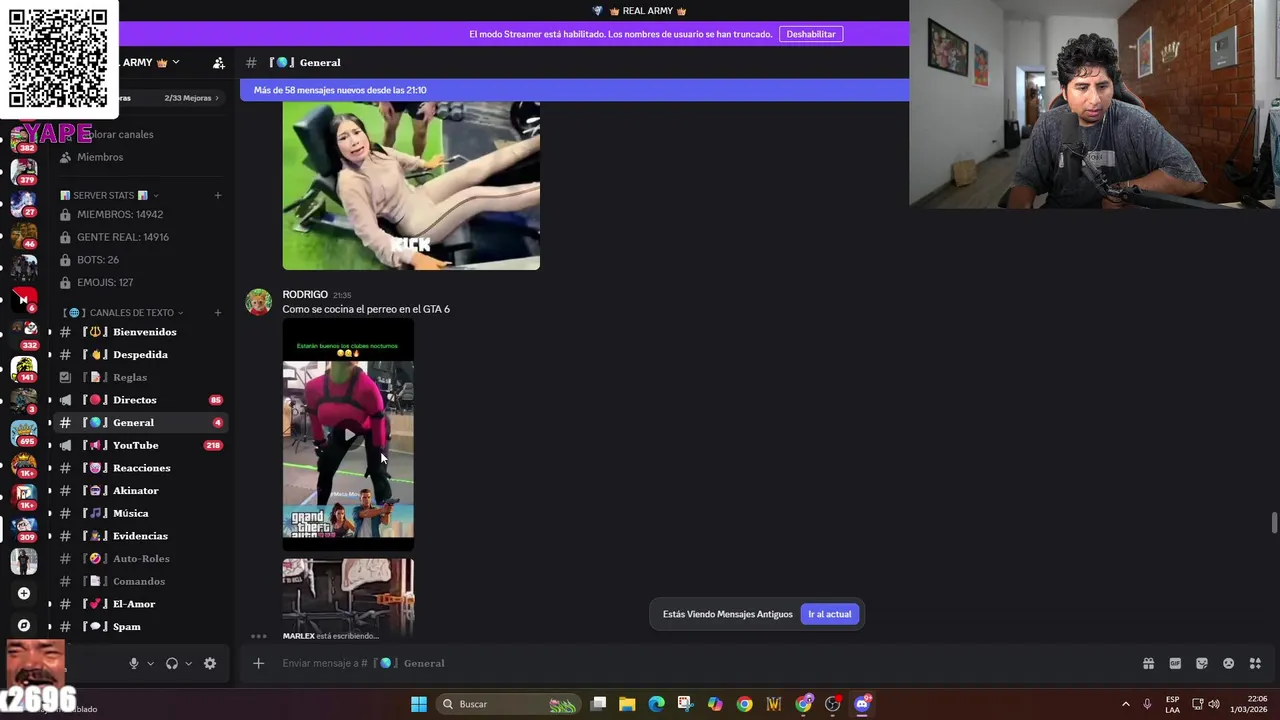The width and height of the screenshot is (1280, 720).
Task: Open the Reglas channel
Action: point(140,377)
